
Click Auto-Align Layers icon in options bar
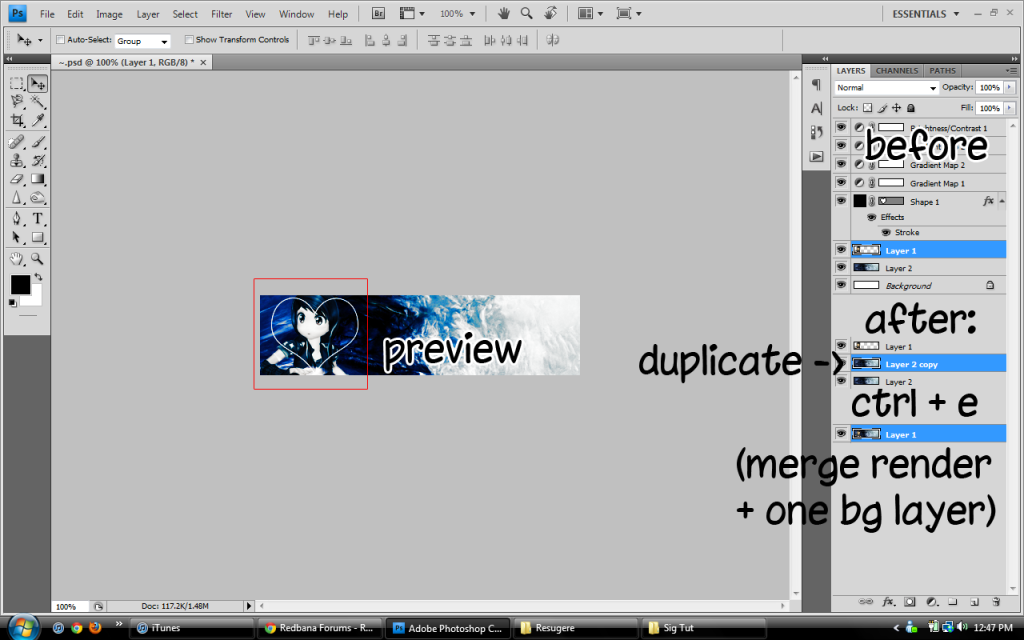click(552, 40)
